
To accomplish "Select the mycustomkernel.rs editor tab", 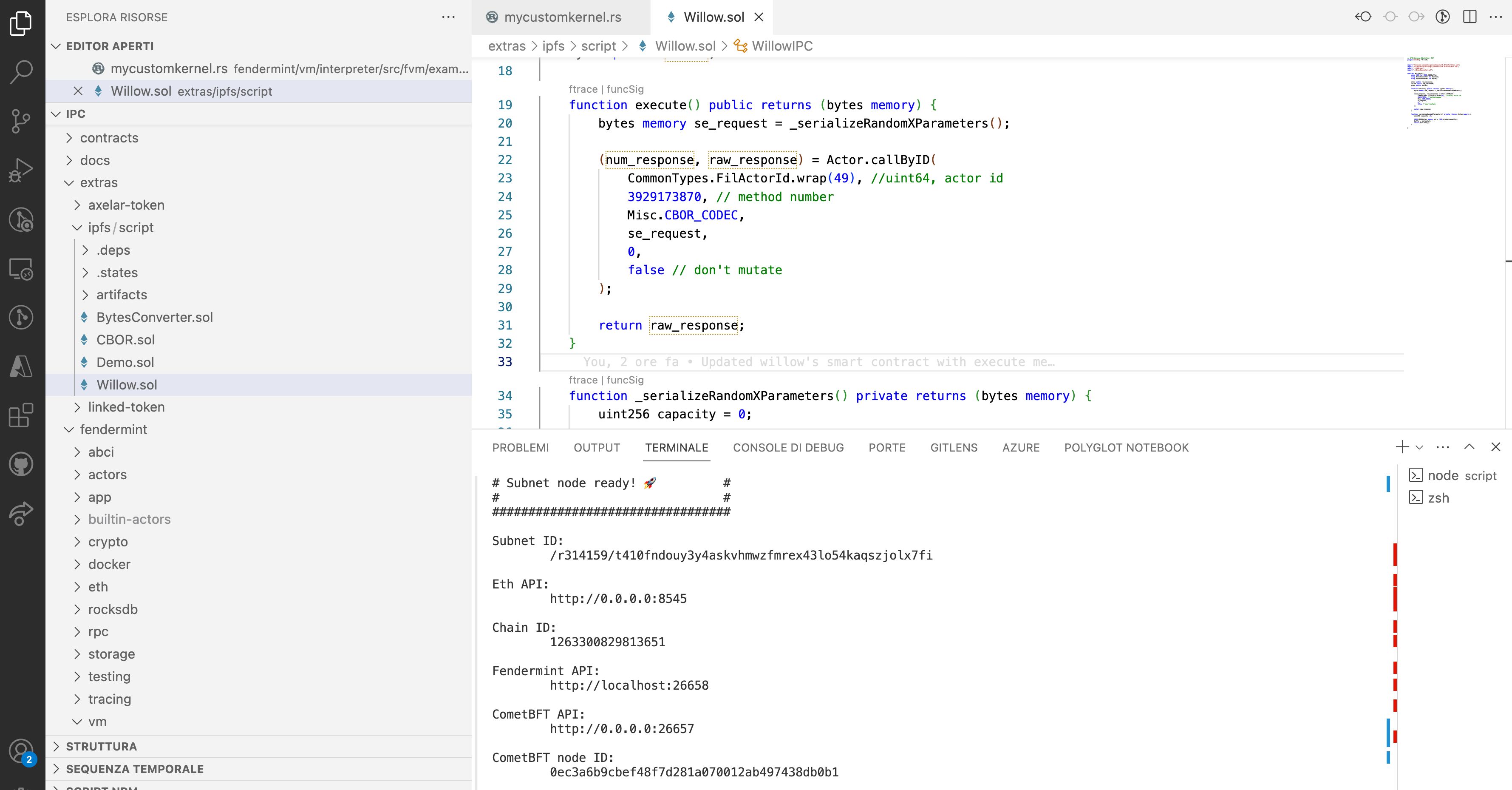I will pos(563,17).
